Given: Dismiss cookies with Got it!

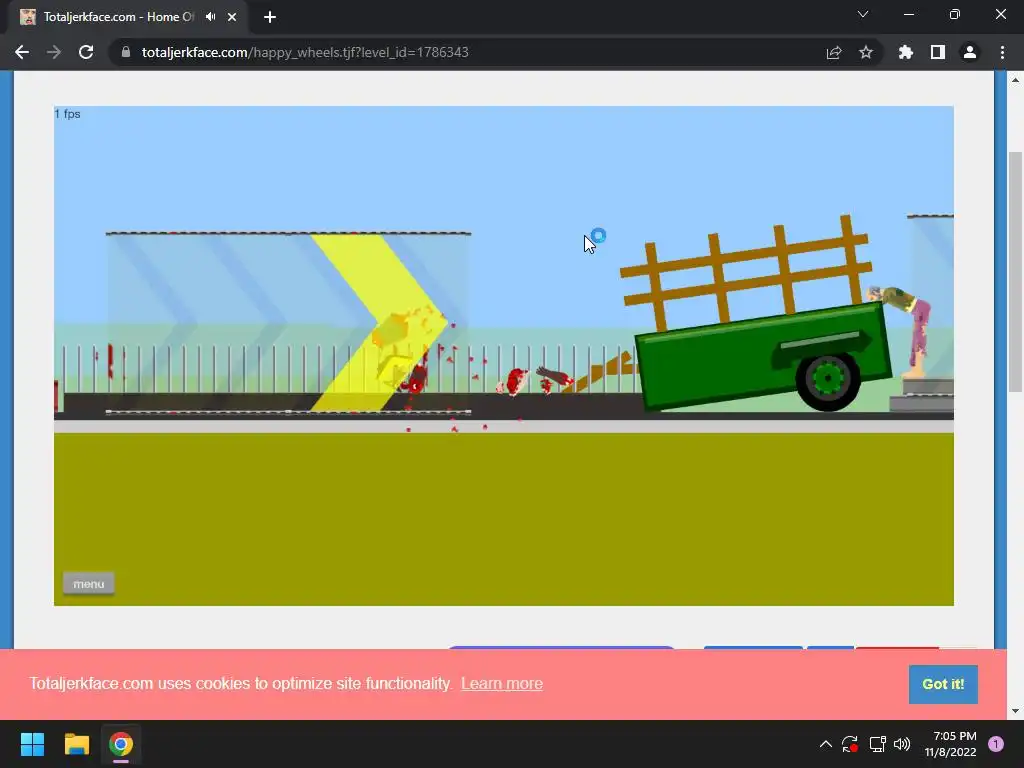Looking at the screenshot, I should point(943,684).
